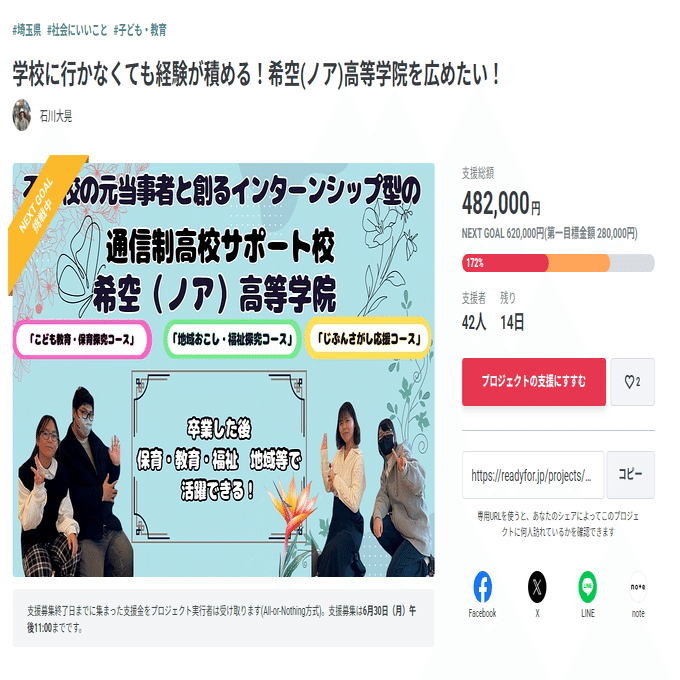Click the 172% funding progress bar
The height and width of the screenshot is (680, 680).
[558, 263]
